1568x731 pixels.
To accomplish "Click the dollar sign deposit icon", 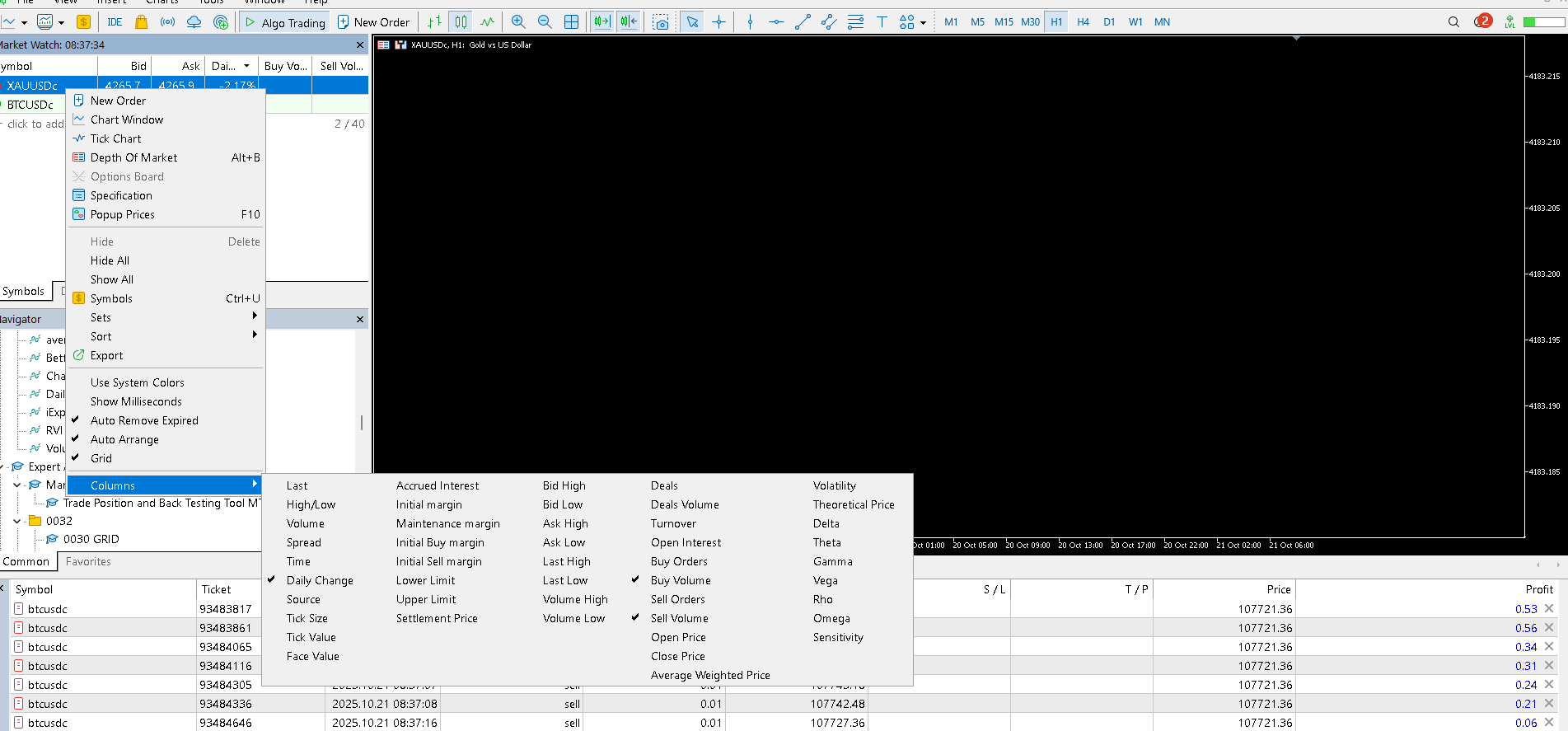I will 83,22.
